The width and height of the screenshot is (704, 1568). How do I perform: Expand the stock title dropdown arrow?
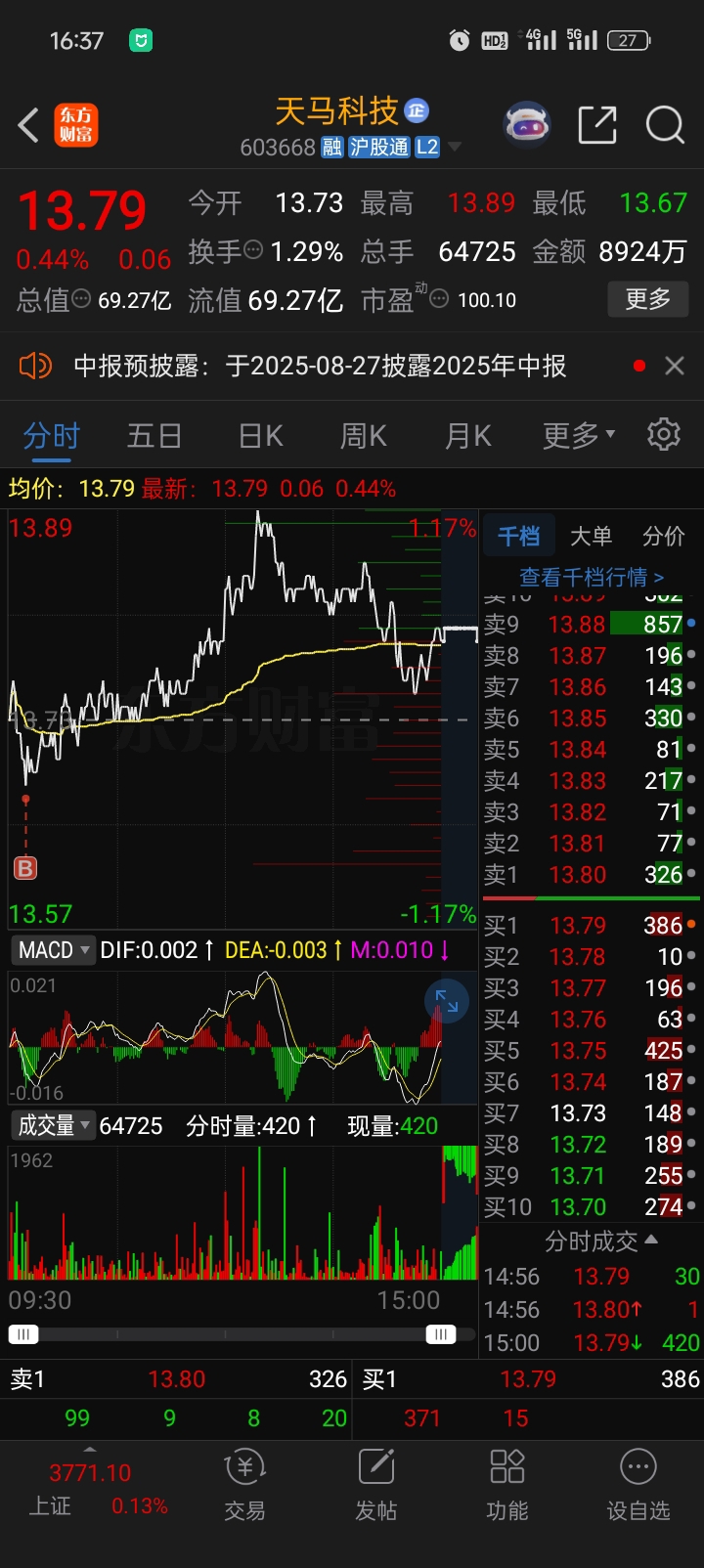coord(455,148)
